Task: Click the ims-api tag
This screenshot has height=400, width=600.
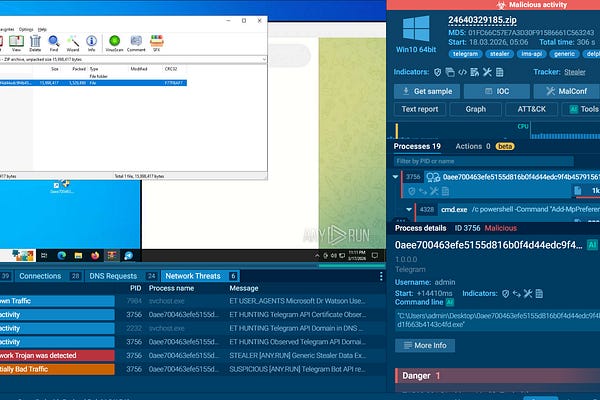Action: (532, 54)
